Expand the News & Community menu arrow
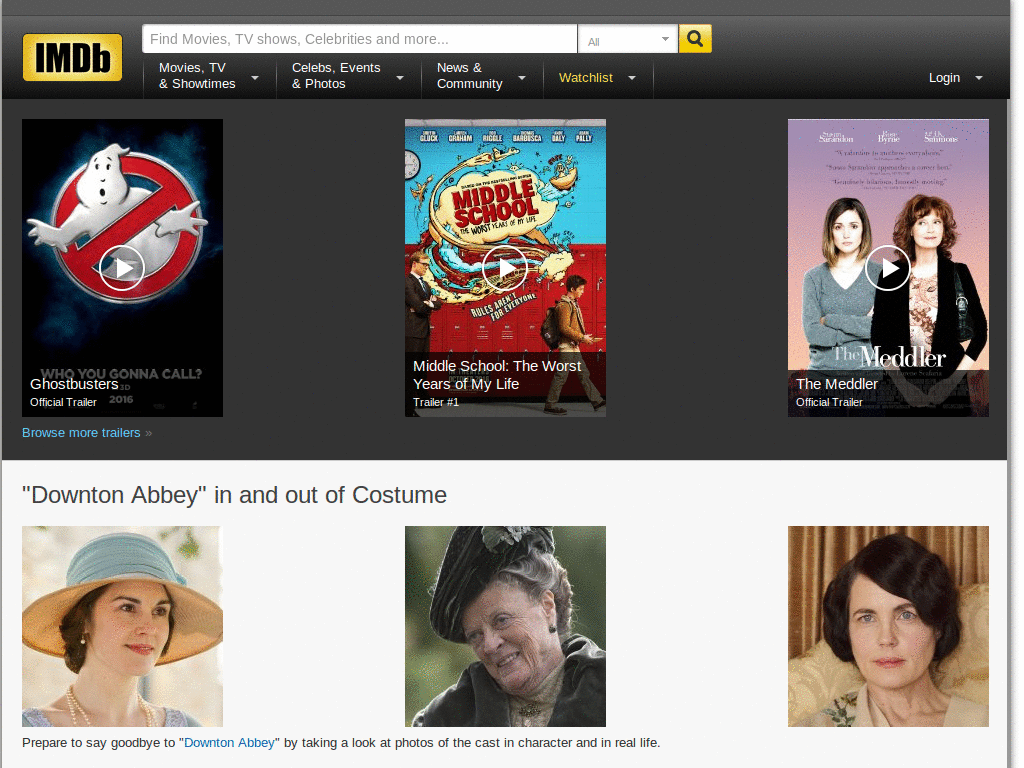 [522, 78]
